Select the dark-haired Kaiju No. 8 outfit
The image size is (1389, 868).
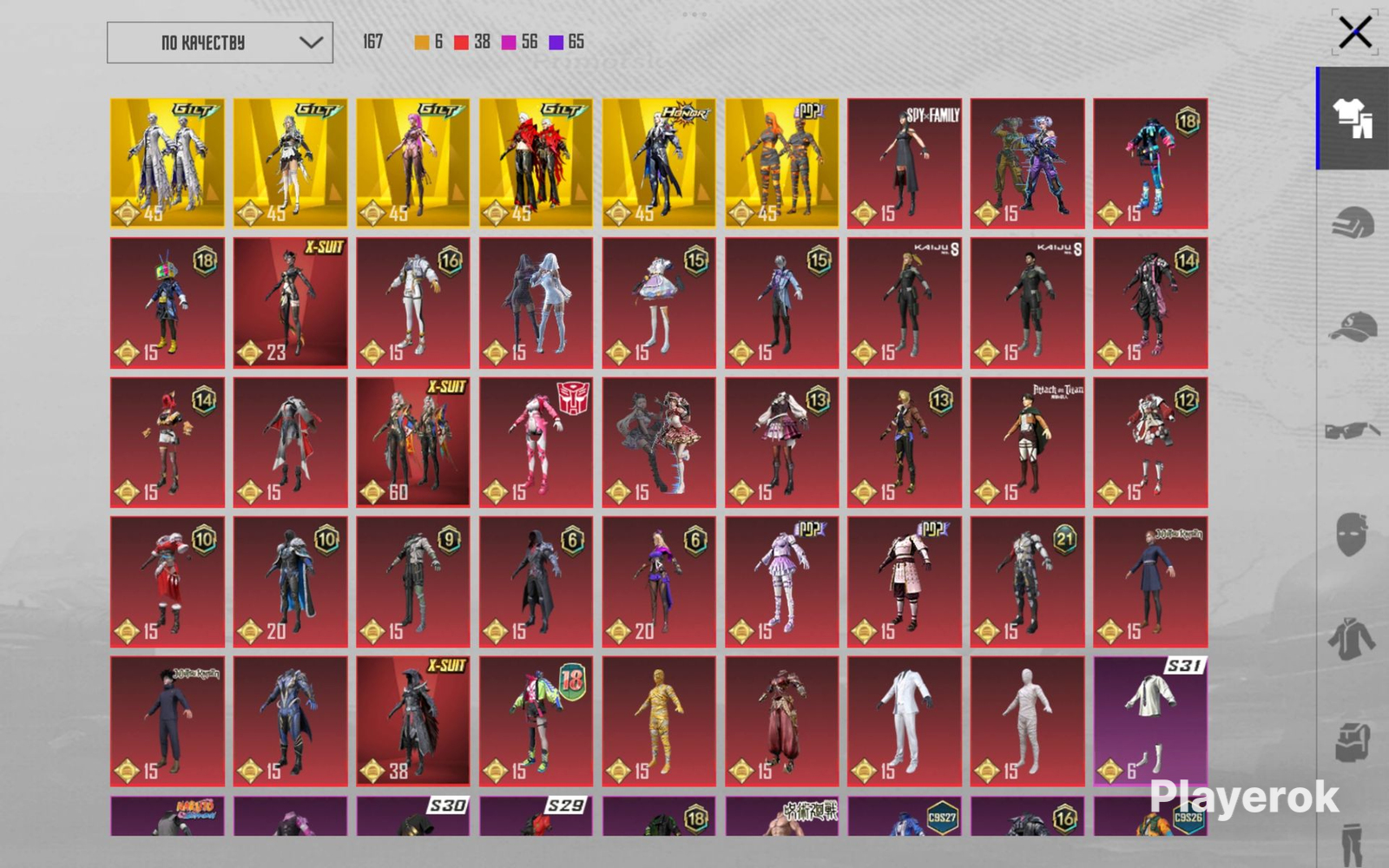pos(1028,303)
